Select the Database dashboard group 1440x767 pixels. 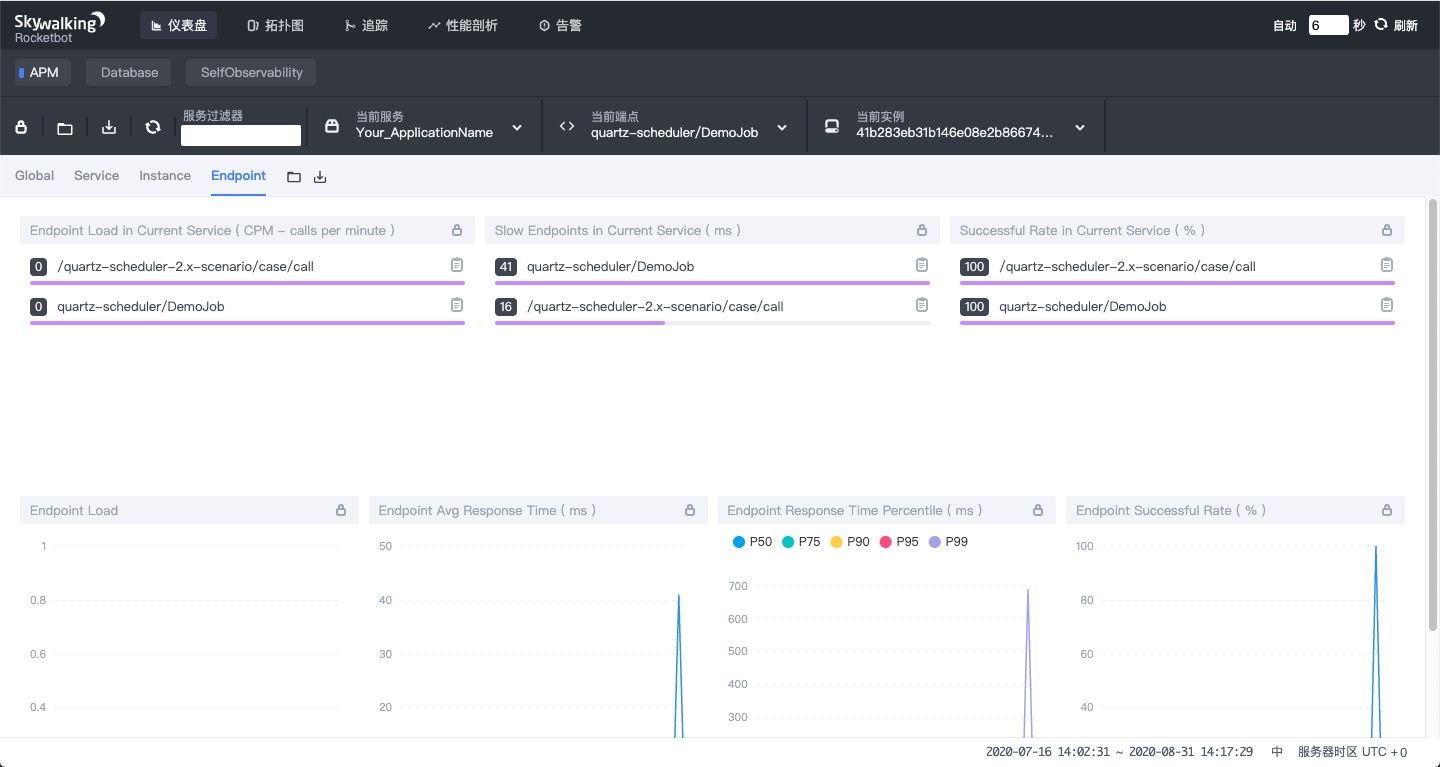(129, 72)
